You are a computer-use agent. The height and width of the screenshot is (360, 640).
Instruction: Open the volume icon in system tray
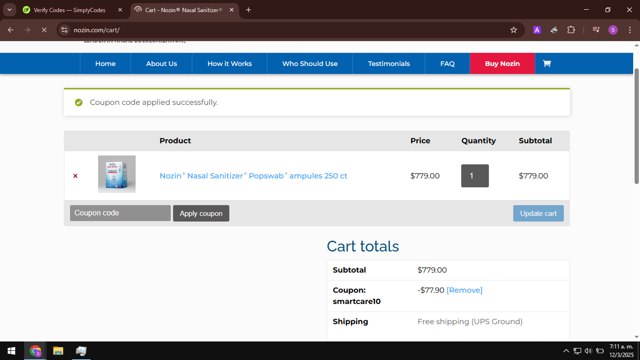(588, 351)
